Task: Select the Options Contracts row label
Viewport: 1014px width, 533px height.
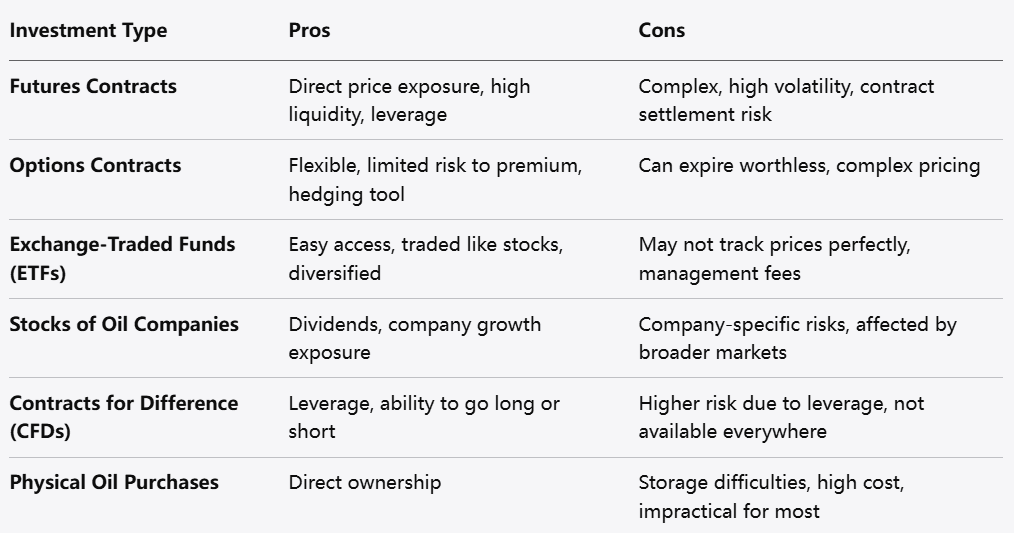Action: click(x=95, y=165)
